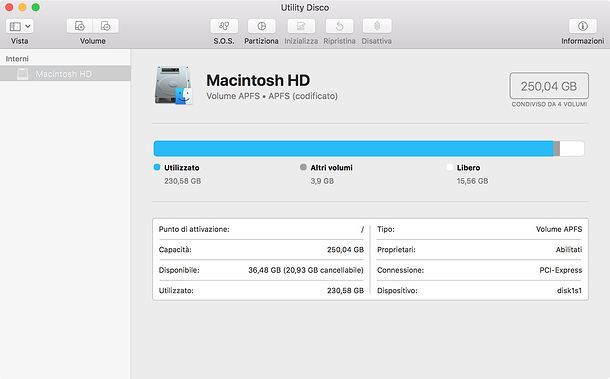Click the 250,04 GB capacity box
610x379 pixels.
(x=549, y=86)
